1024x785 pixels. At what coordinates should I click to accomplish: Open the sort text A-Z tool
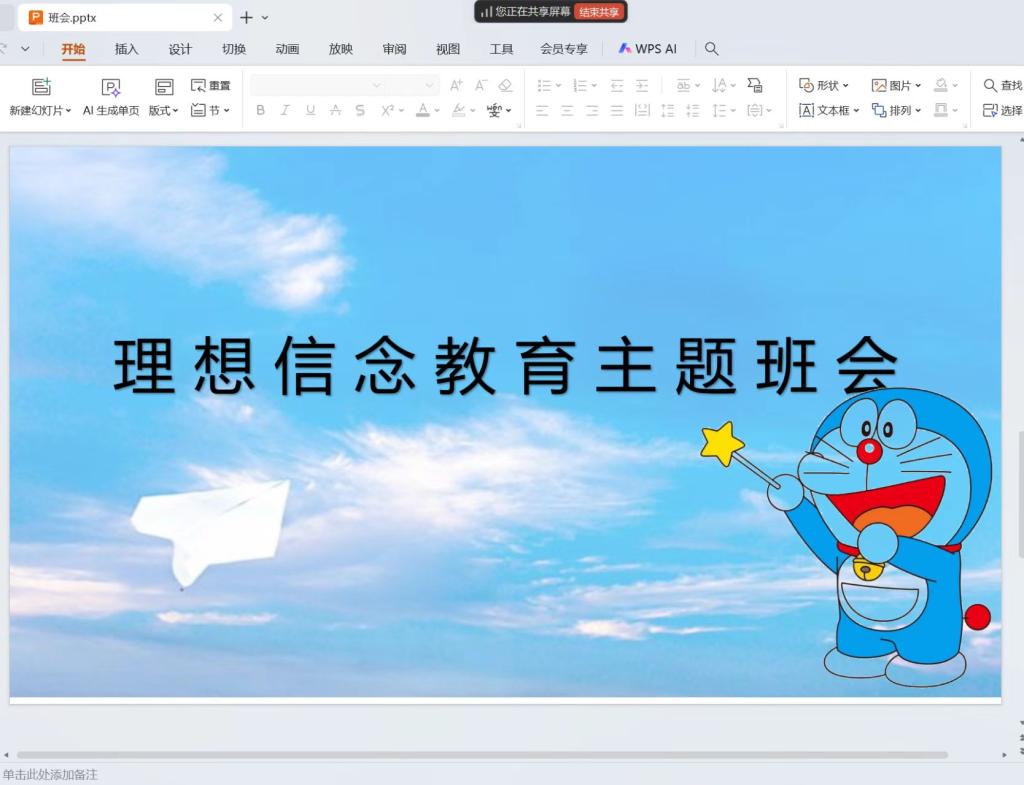pyautogui.click(x=724, y=86)
